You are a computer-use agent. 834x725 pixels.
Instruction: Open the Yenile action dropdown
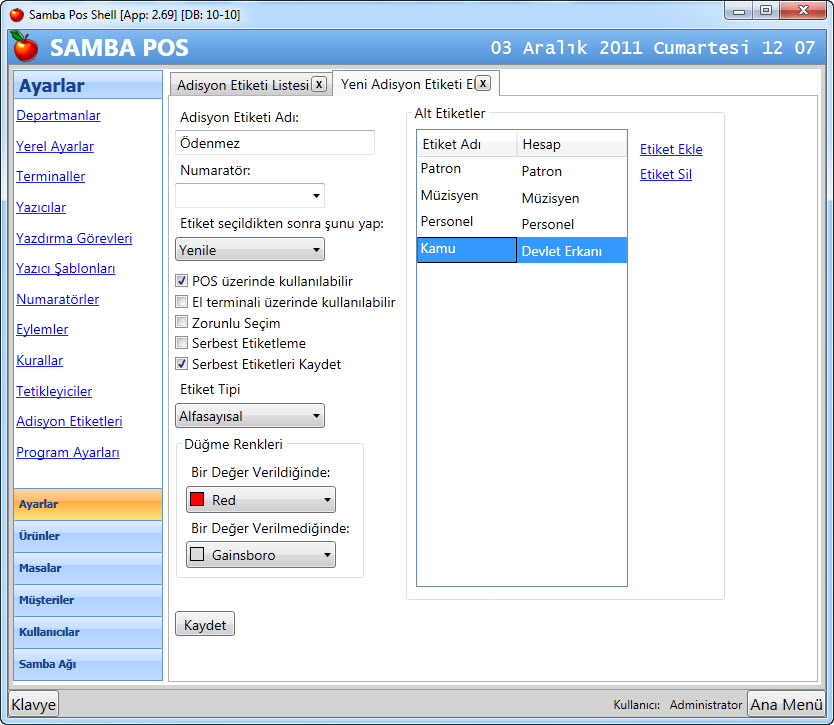click(249, 249)
